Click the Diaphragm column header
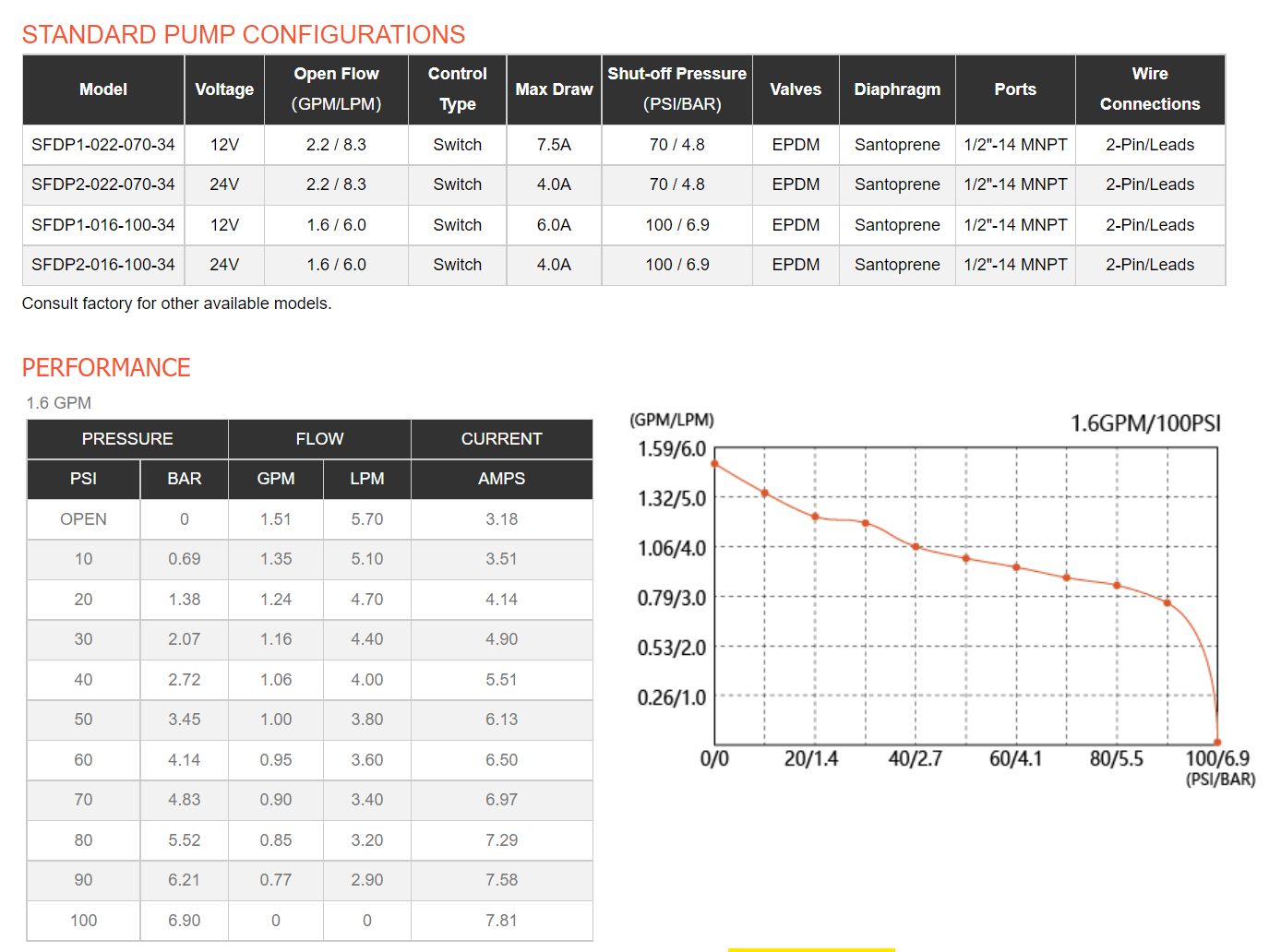1269x952 pixels. [x=897, y=89]
